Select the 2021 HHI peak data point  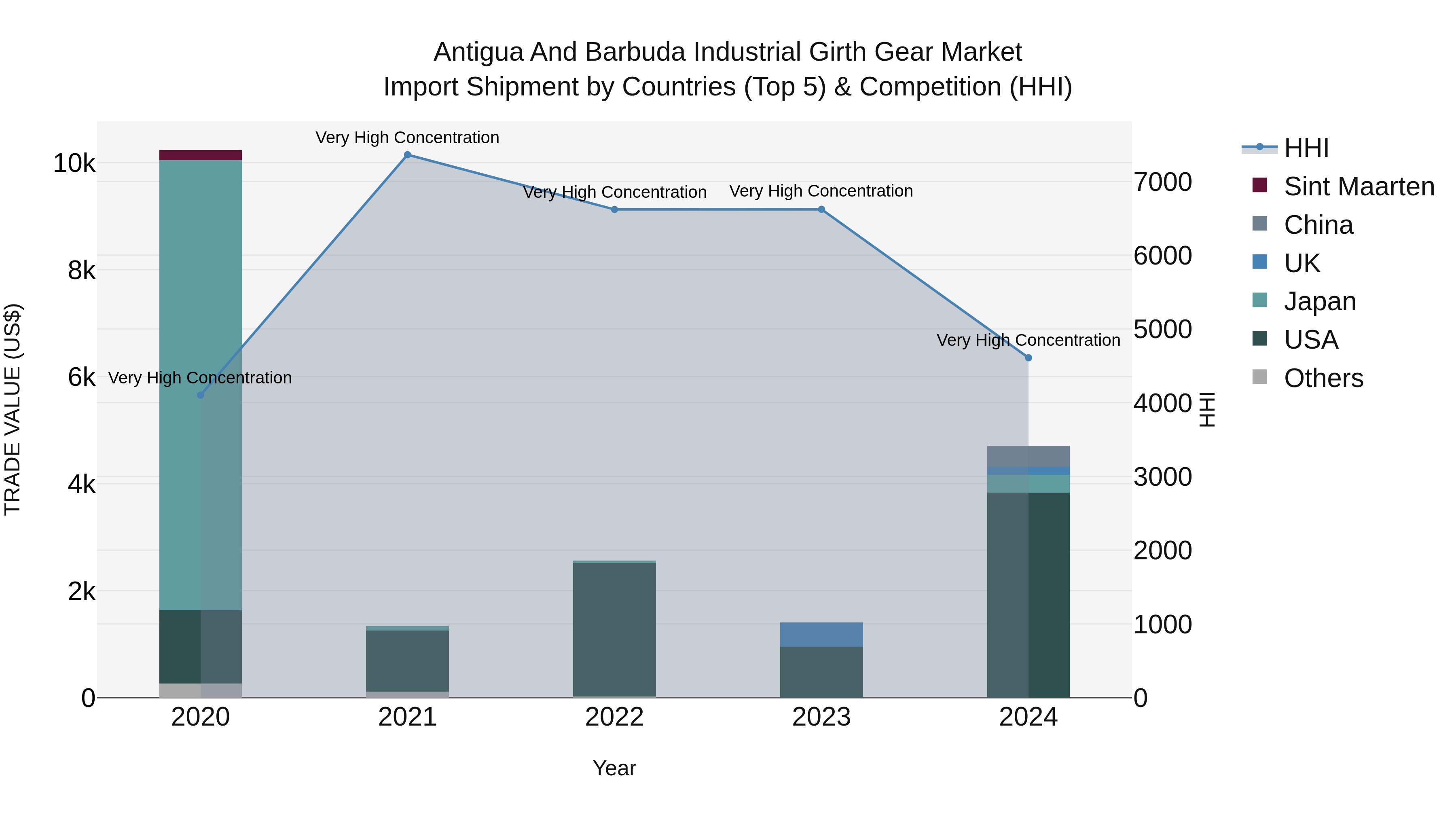click(x=408, y=155)
